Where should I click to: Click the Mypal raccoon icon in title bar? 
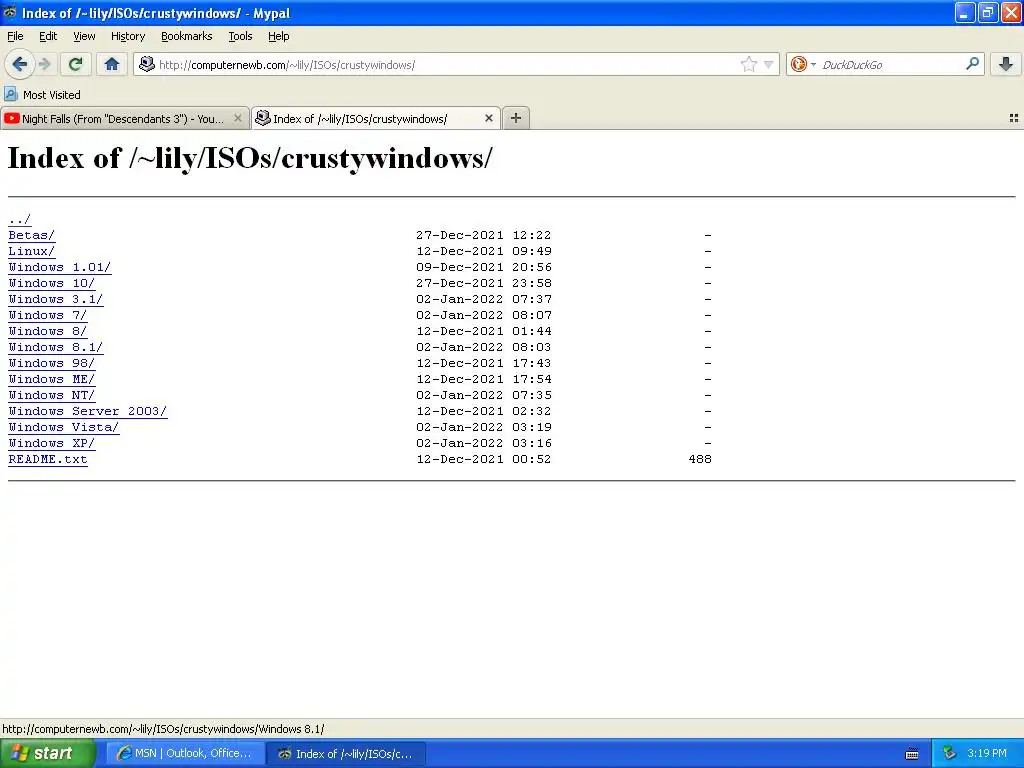[10, 12]
